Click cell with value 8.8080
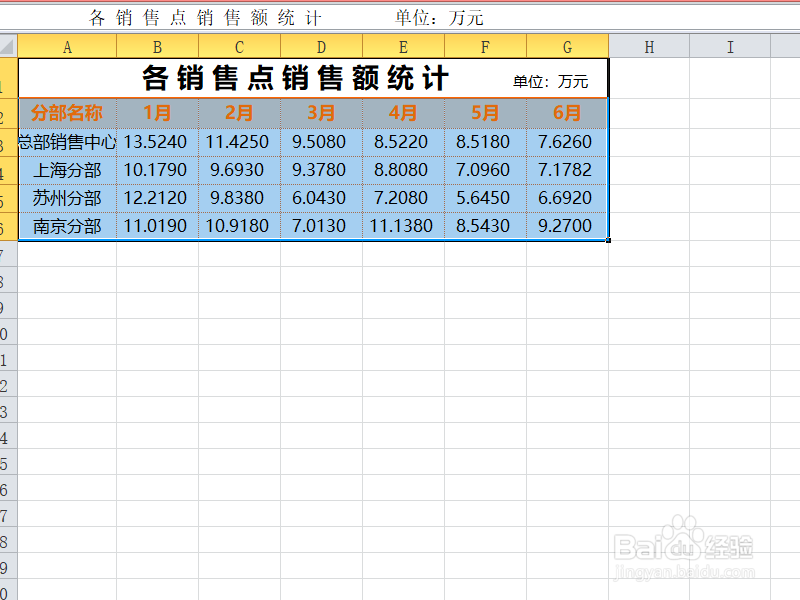Viewport: 800px width, 600px height. (404, 170)
